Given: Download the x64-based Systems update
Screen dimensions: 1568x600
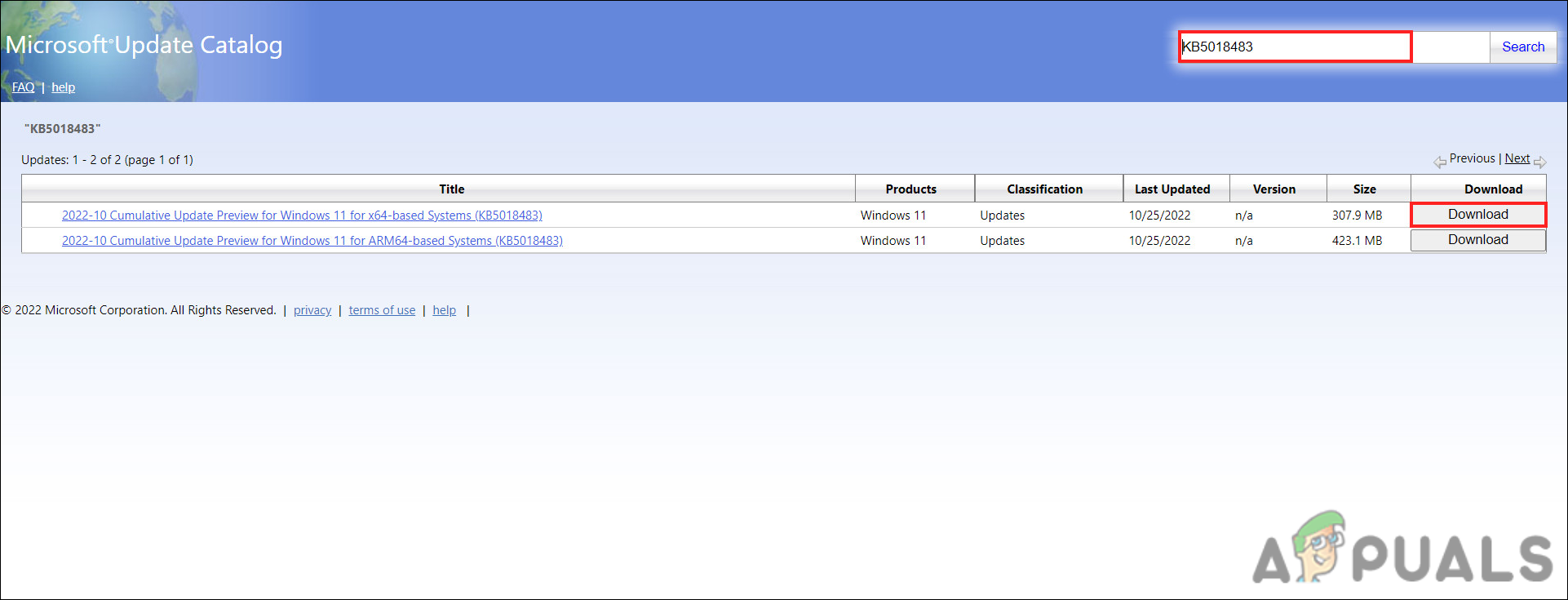Looking at the screenshot, I should [x=1478, y=215].
